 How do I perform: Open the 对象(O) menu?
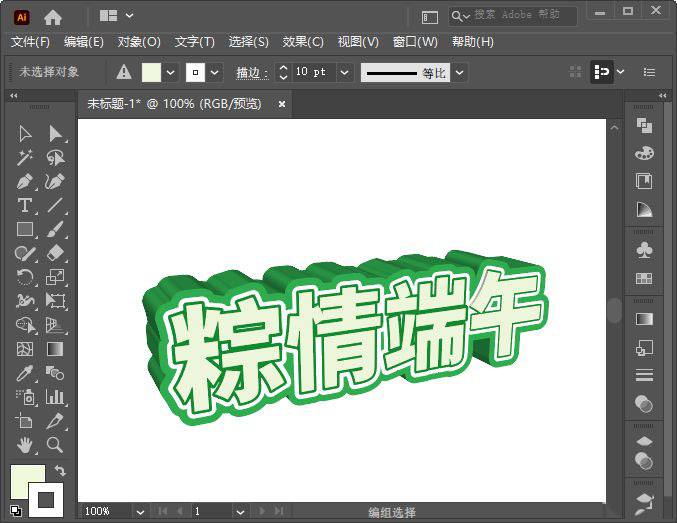[x=139, y=42]
